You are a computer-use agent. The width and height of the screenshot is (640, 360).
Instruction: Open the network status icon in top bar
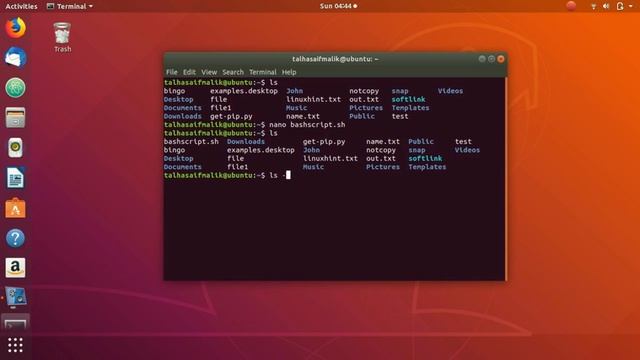coord(593,6)
